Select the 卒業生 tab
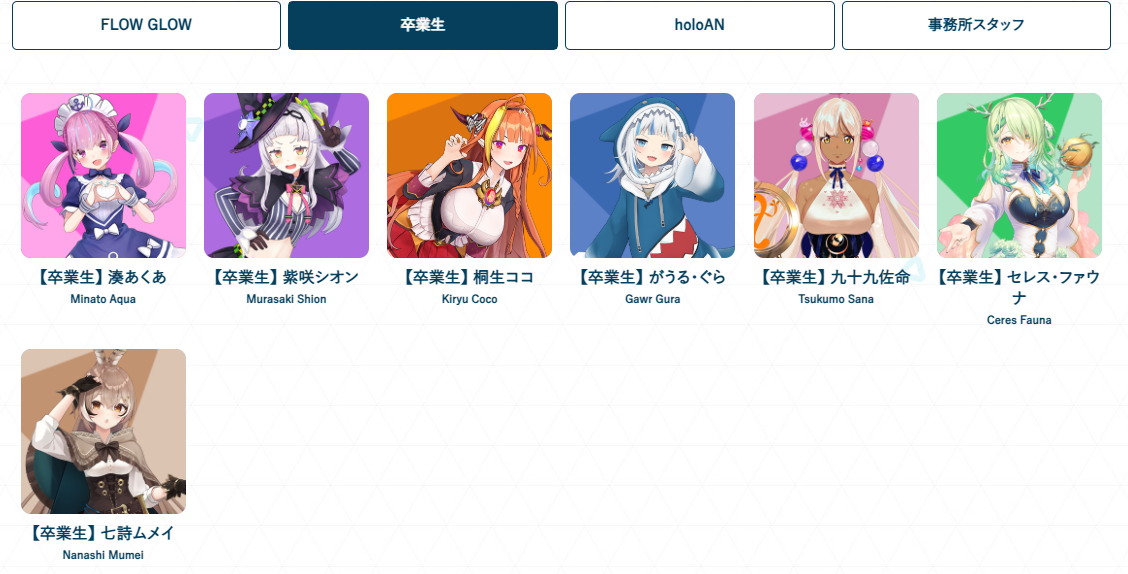 423,25
